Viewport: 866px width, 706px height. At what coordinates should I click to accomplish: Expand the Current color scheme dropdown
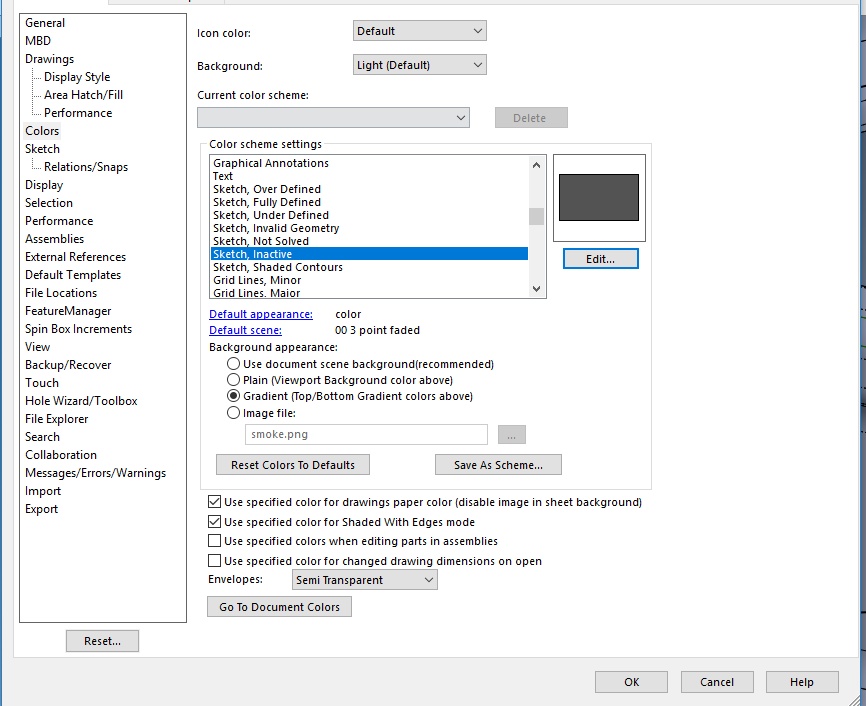[333, 118]
